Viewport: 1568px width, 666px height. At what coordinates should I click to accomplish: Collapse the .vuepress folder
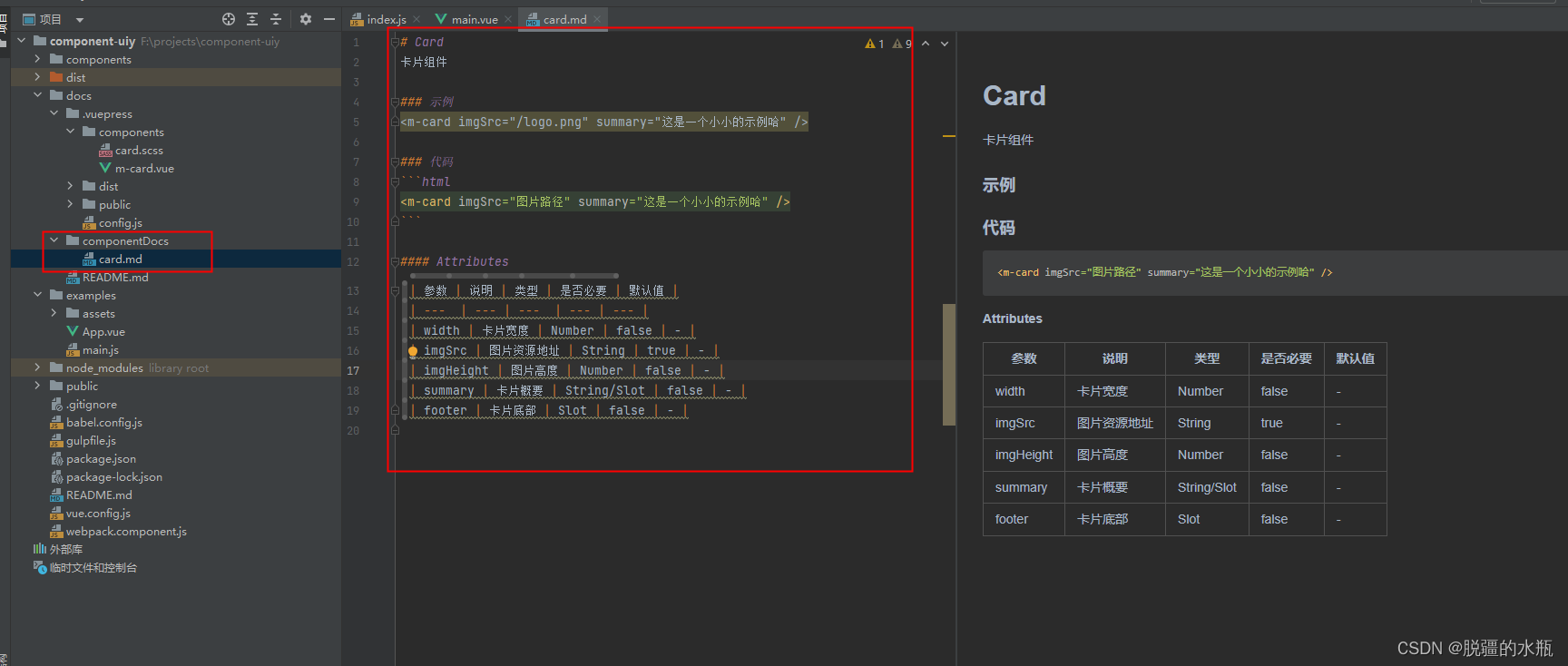pos(54,113)
